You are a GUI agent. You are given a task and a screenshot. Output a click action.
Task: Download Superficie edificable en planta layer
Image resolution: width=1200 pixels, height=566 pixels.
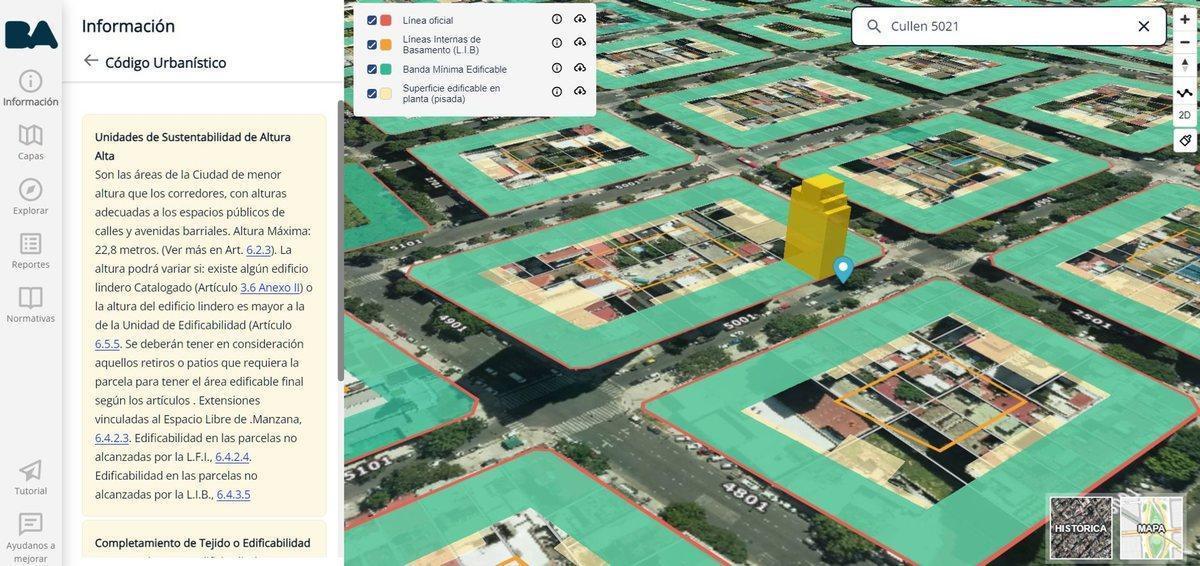pyautogui.click(x=580, y=92)
